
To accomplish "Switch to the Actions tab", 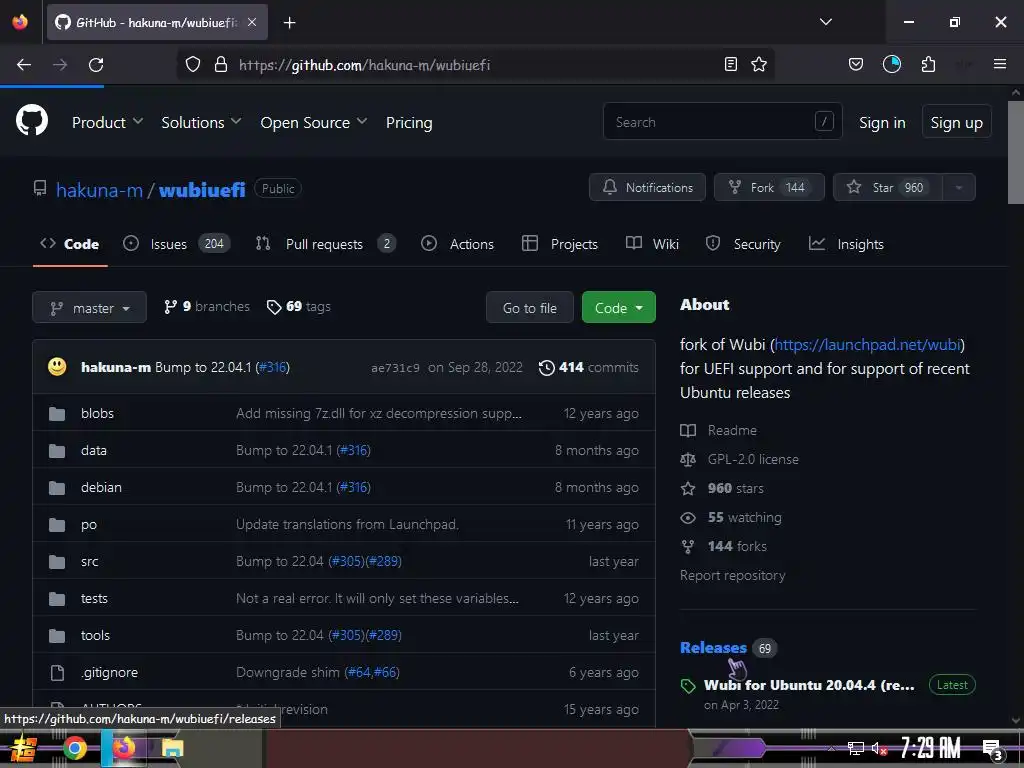I will (x=457, y=244).
